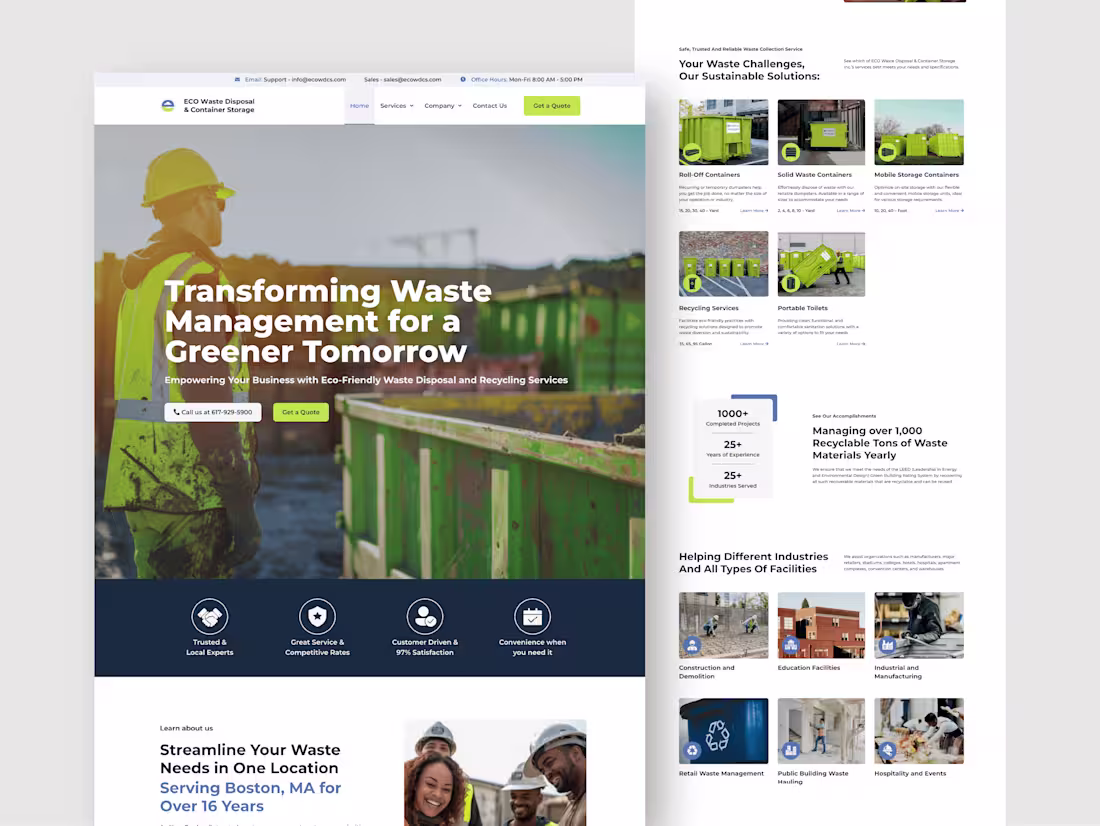Click the badge icon on Hospitality and Events card
Image resolution: width=1100 pixels, height=826 pixels.
click(x=888, y=749)
